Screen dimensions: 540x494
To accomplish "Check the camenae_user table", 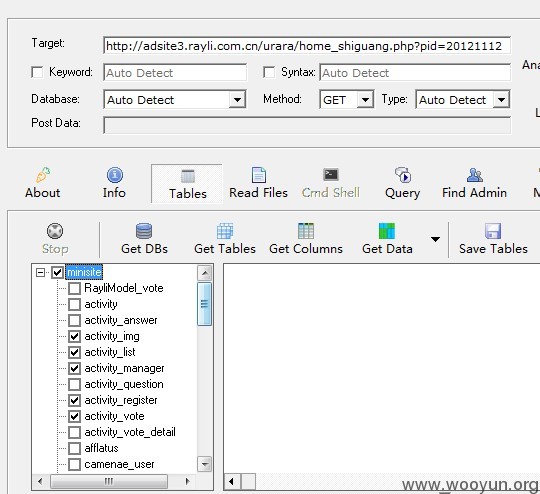I will (74, 464).
